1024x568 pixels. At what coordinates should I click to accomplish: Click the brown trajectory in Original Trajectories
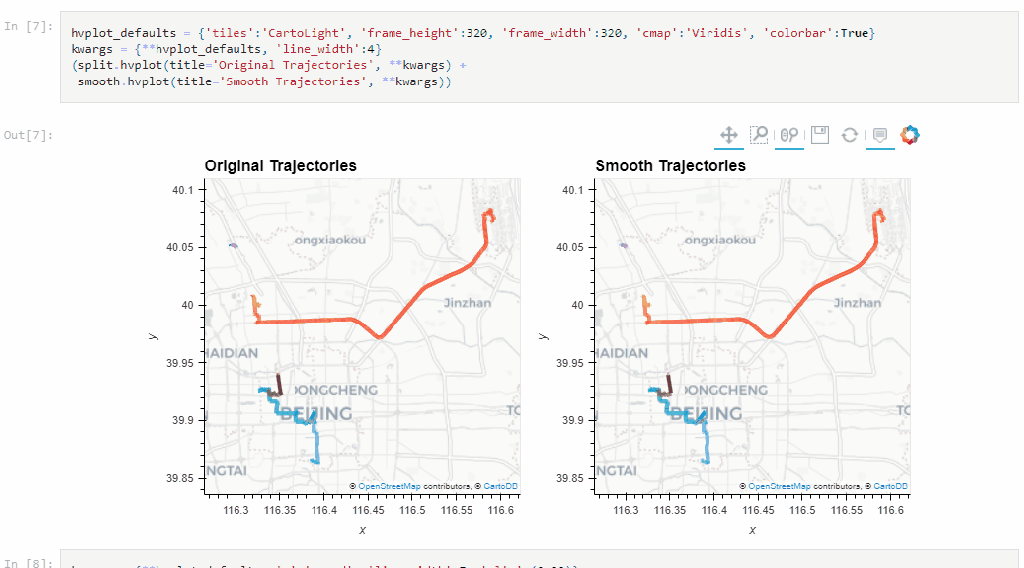tap(280, 385)
